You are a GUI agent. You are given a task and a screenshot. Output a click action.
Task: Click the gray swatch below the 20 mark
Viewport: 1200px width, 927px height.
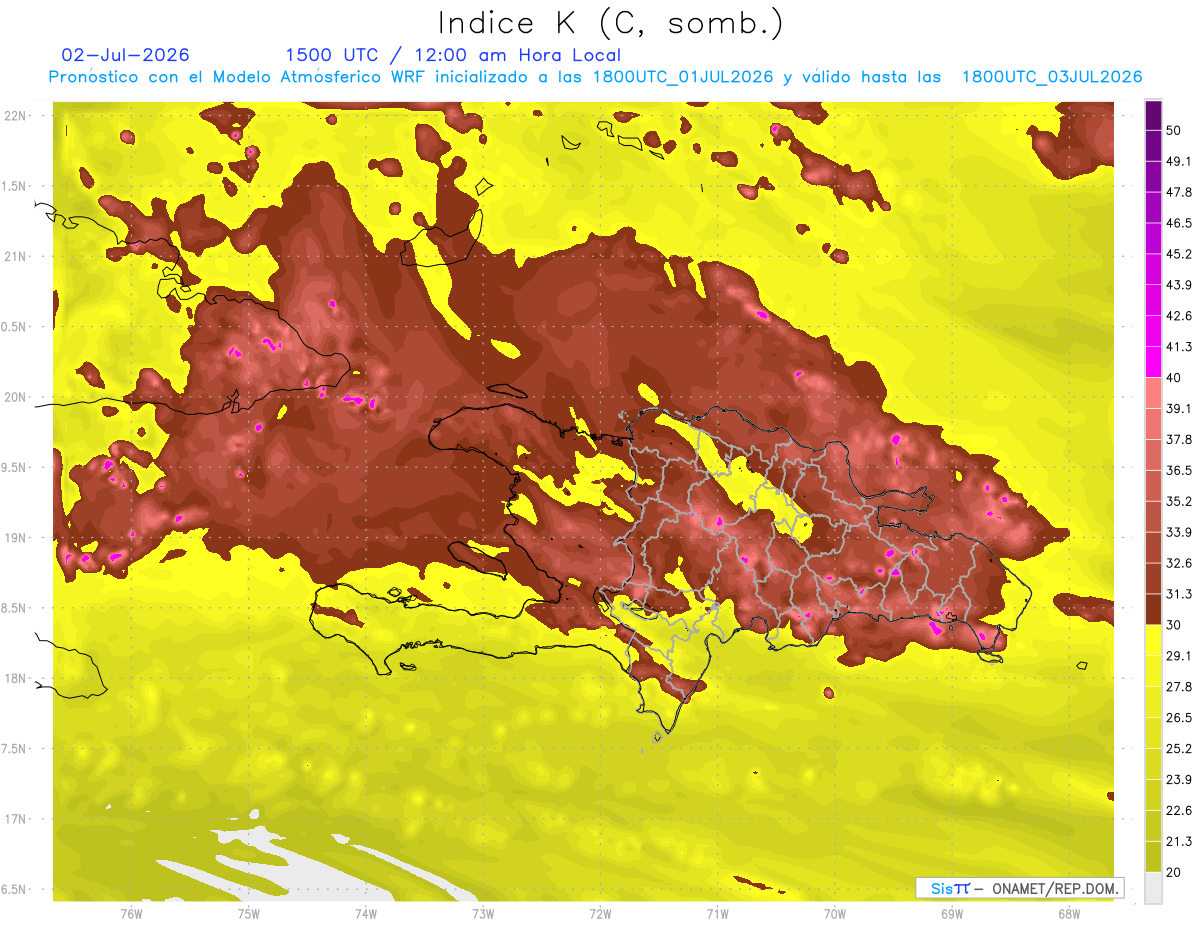point(1153,888)
